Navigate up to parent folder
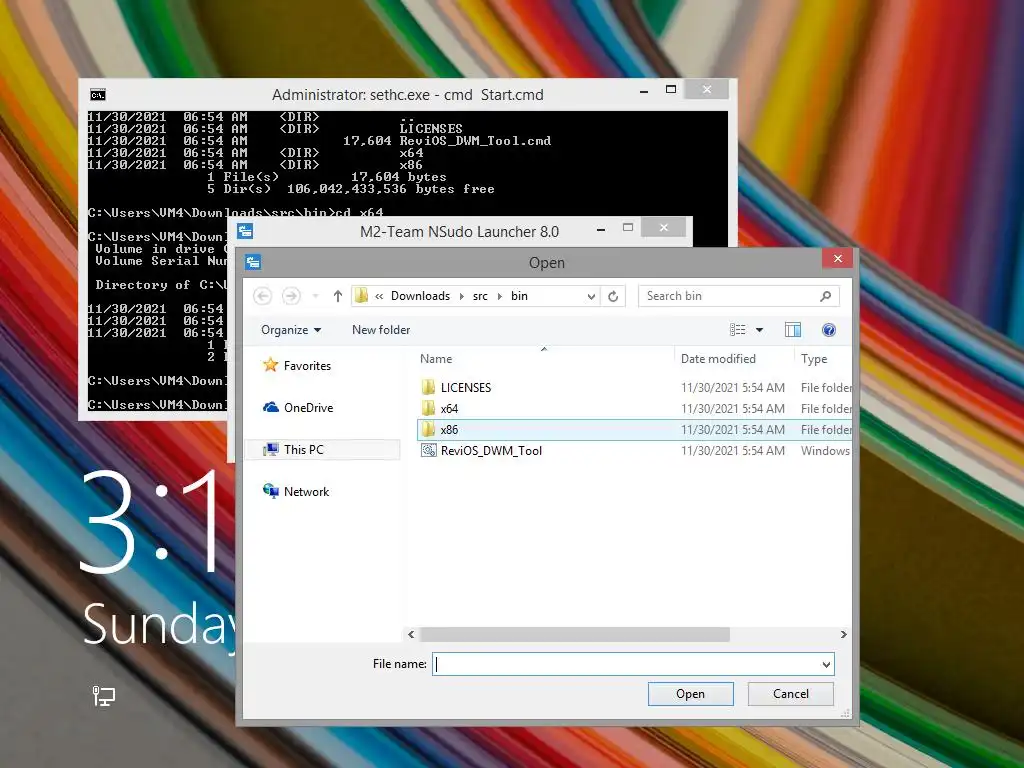1024x768 pixels. pos(338,296)
